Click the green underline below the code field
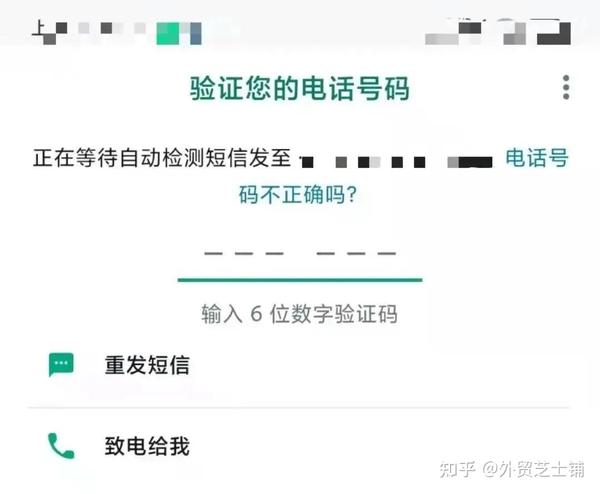Image resolution: width=600 pixels, height=494 pixels. (x=300, y=280)
